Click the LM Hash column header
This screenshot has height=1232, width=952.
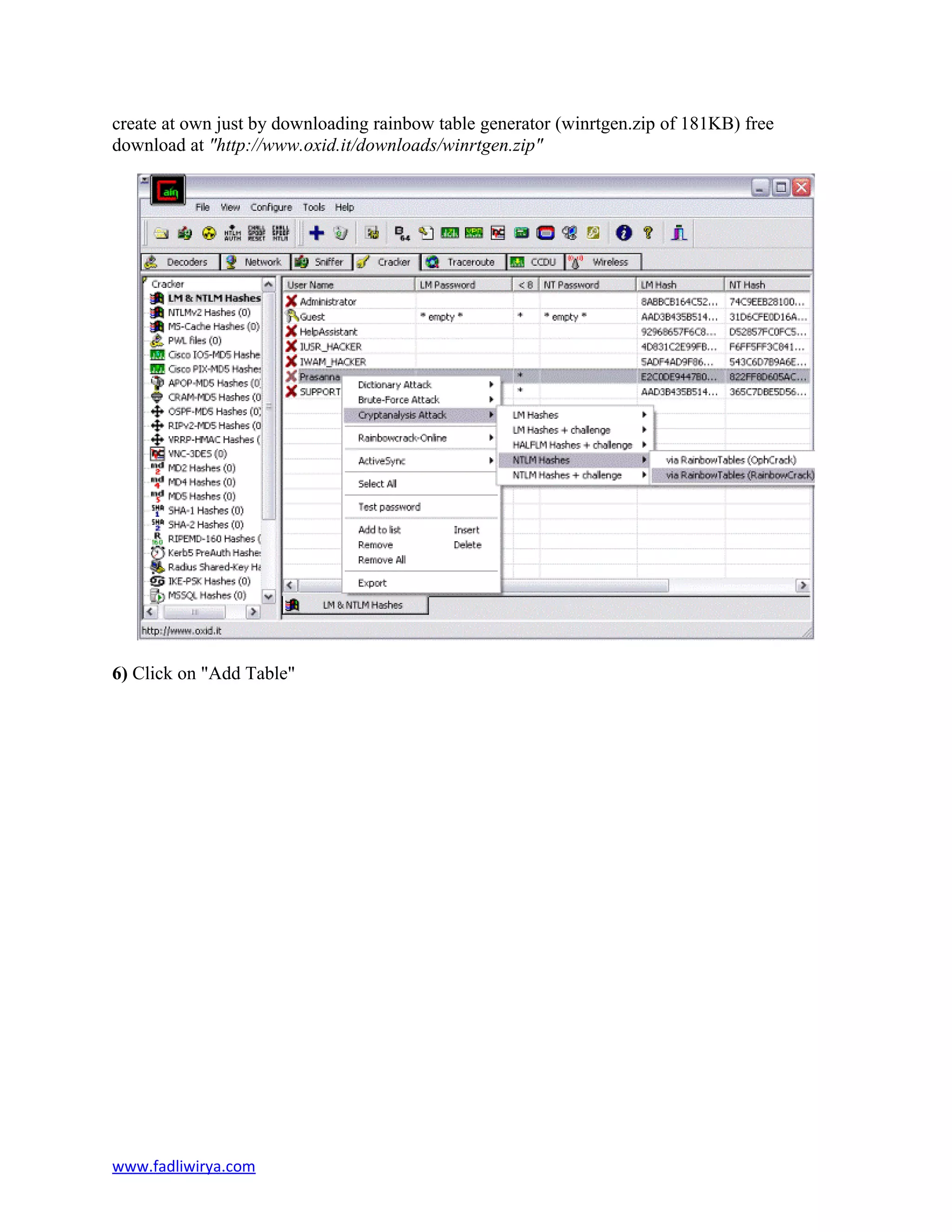tap(679, 285)
